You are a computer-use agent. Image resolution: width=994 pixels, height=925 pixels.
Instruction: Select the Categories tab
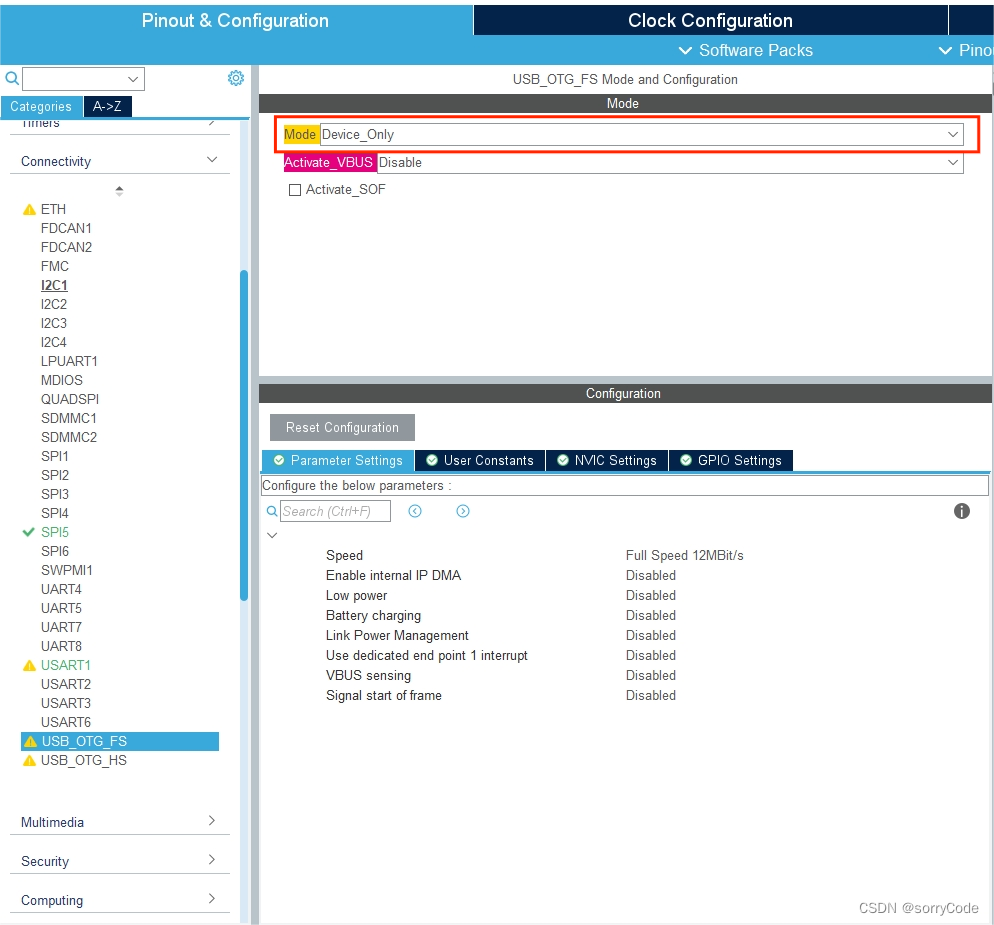tap(41, 107)
